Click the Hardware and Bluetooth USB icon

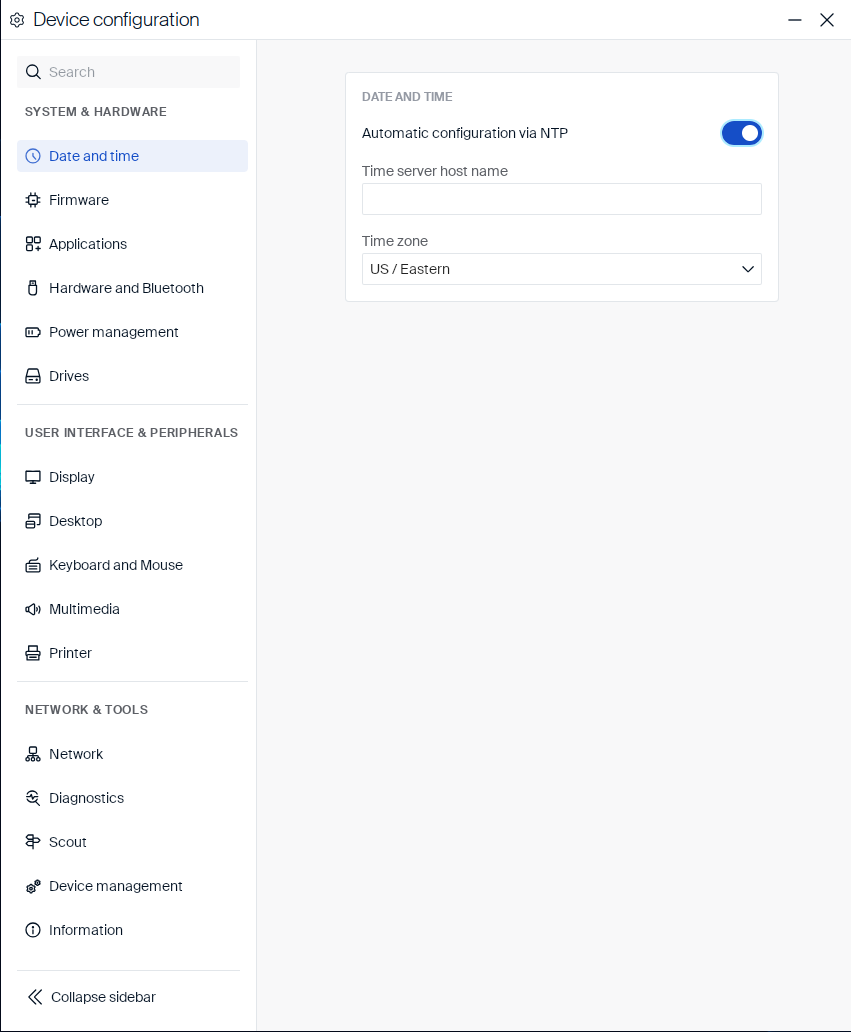[33, 288]
